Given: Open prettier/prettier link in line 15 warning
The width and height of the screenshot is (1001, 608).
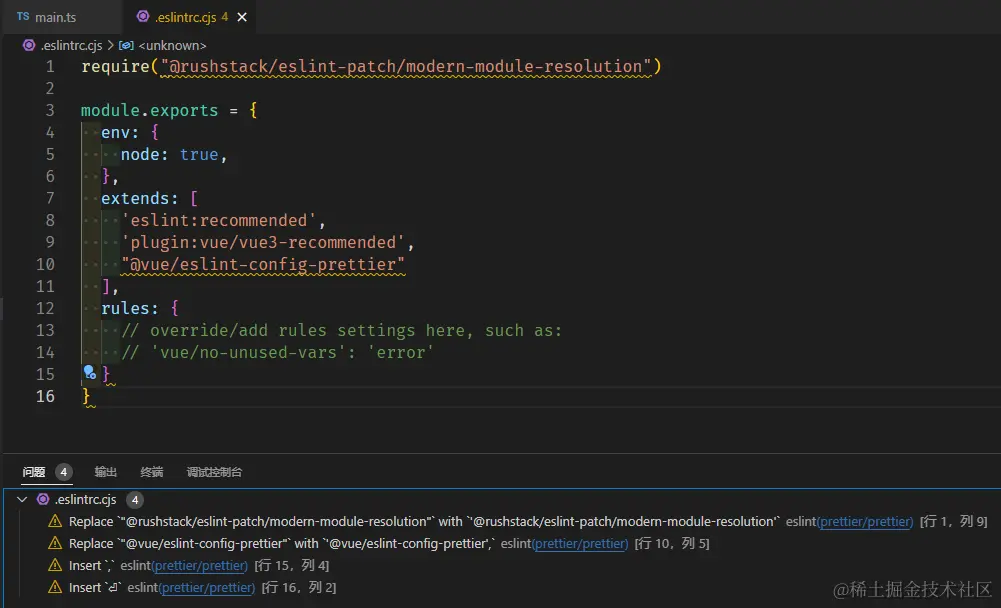Looking at the screenshot, I should pos(200,565).
